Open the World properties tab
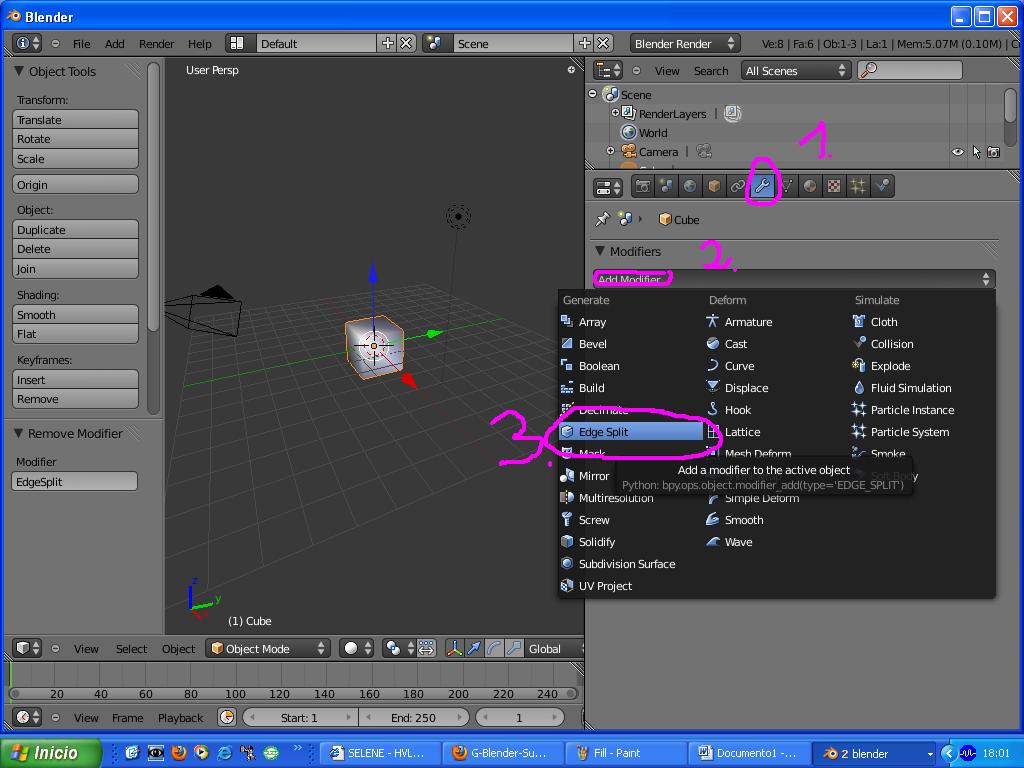The image size is (1024, 768). [x=690, y=186]
